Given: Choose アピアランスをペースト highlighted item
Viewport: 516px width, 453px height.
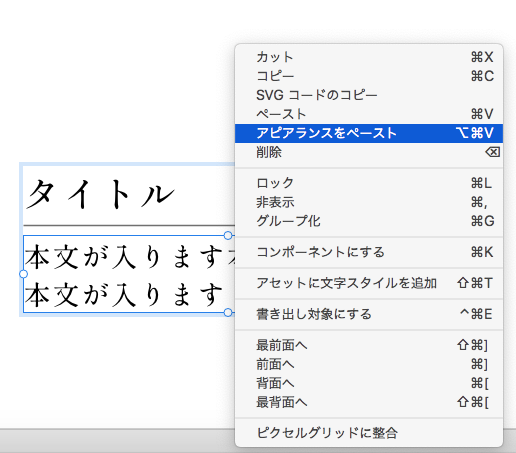Looking at the screenshot, I should [369, 133].
